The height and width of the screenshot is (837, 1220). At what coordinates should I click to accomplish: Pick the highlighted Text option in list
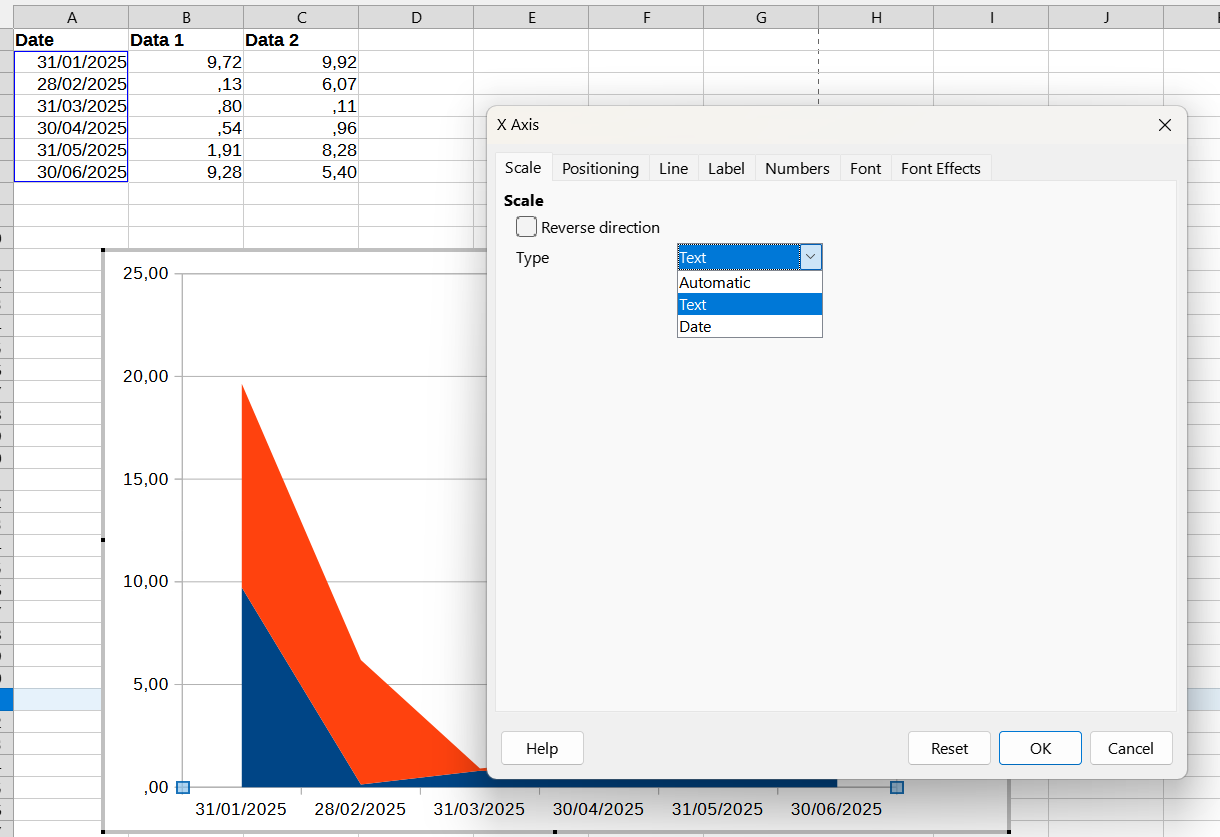749,305
